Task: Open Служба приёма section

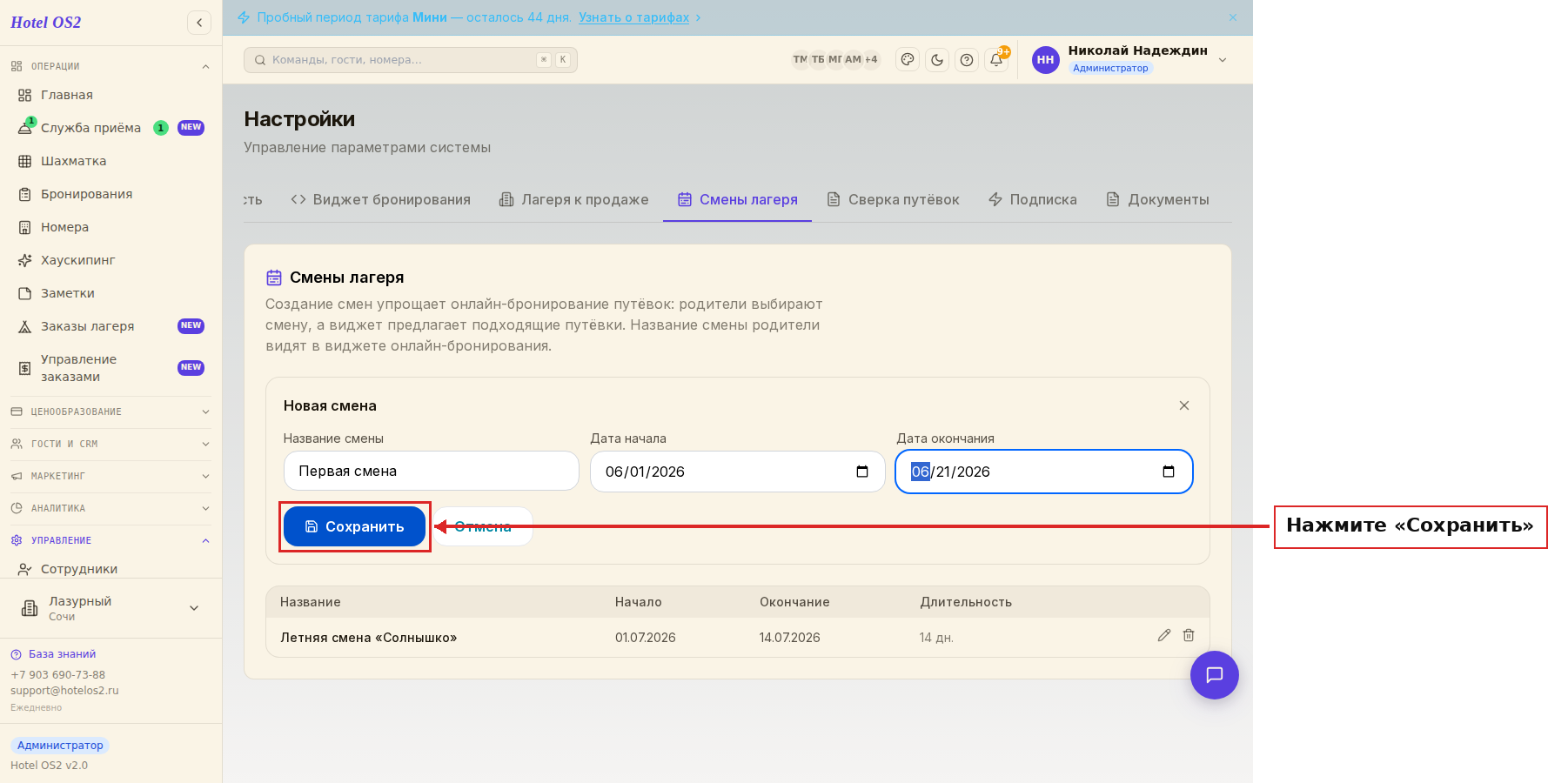Action: click(x=111, y=128)
